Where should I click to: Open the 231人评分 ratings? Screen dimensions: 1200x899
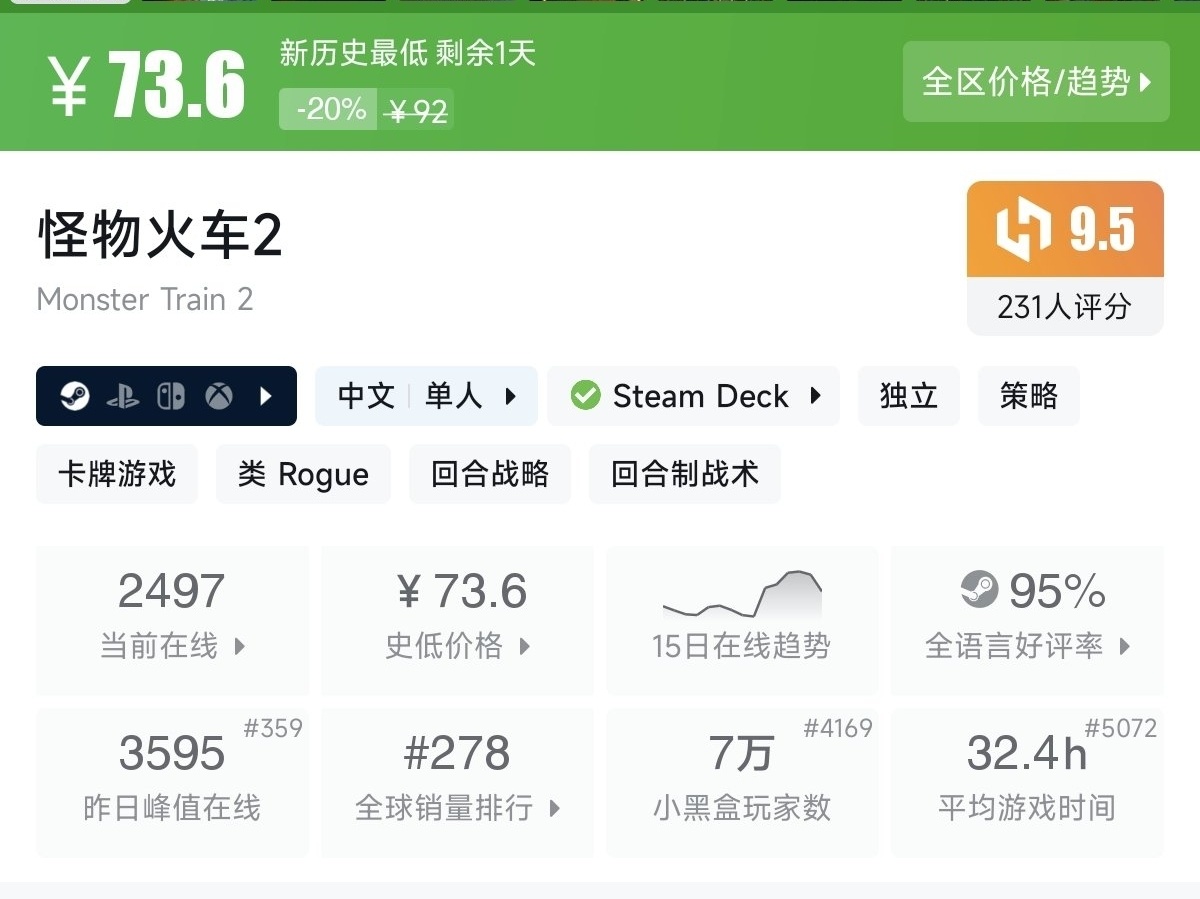pos(1064,306)
